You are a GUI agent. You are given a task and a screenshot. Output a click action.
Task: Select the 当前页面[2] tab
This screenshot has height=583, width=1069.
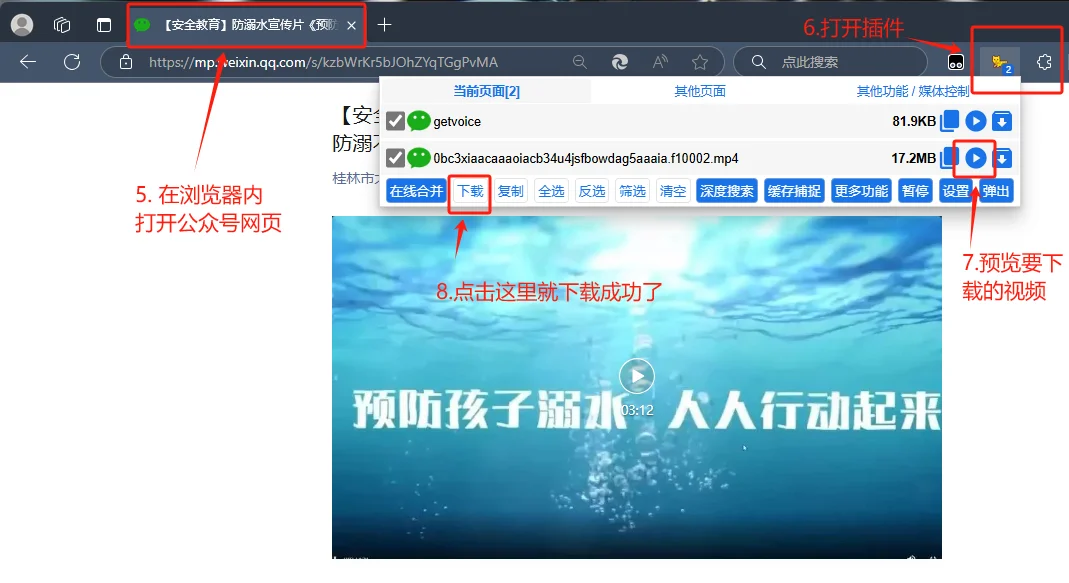pos(485,90)
